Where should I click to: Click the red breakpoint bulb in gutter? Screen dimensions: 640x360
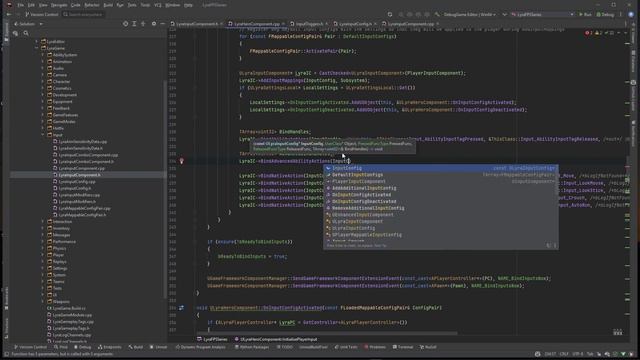[182, 161]
